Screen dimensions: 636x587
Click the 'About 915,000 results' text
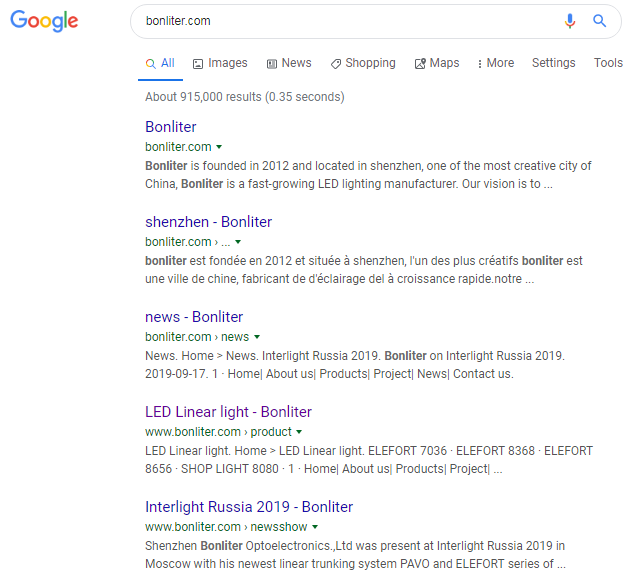coord(245,97)
